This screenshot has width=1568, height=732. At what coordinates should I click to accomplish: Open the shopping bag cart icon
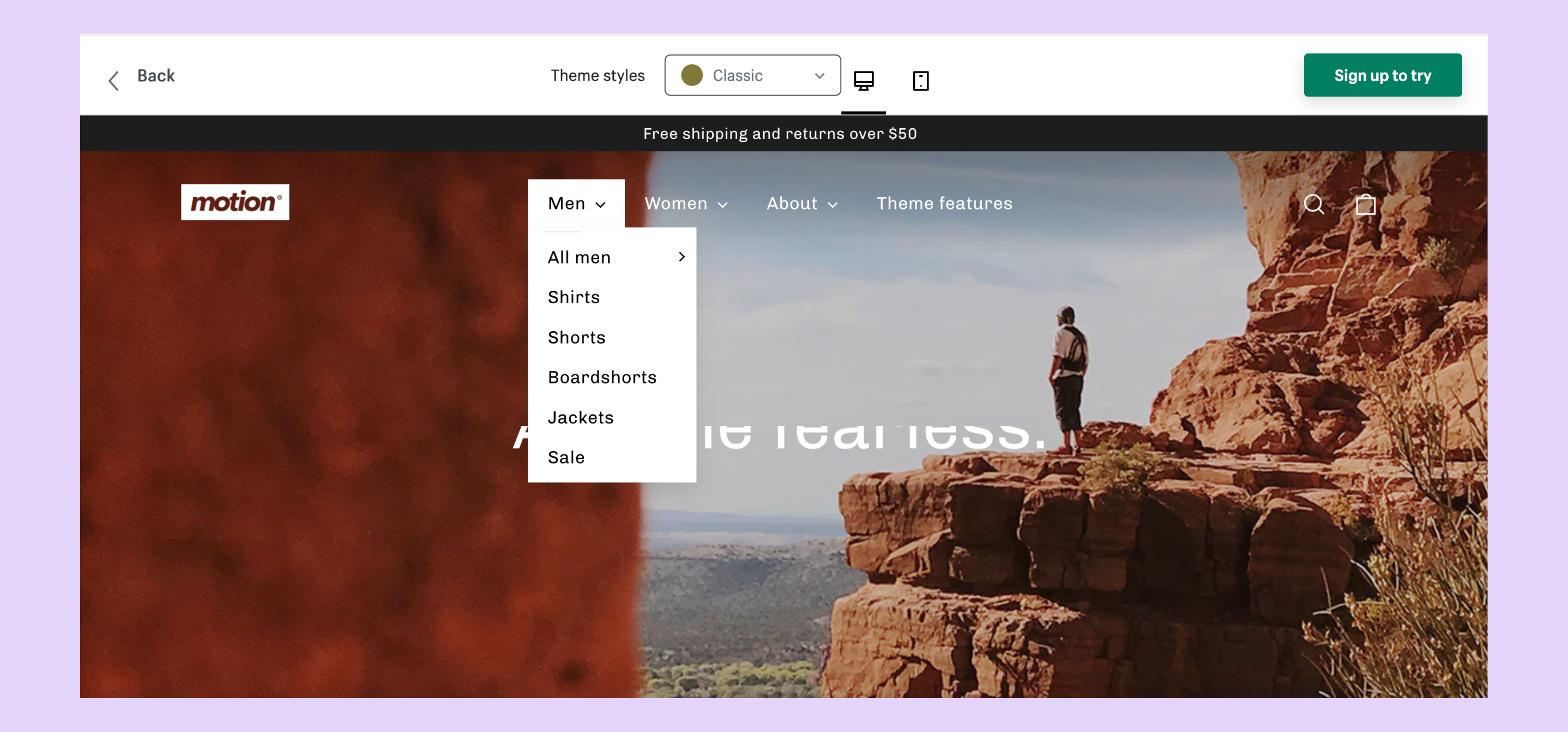(x=1365, y=204)
